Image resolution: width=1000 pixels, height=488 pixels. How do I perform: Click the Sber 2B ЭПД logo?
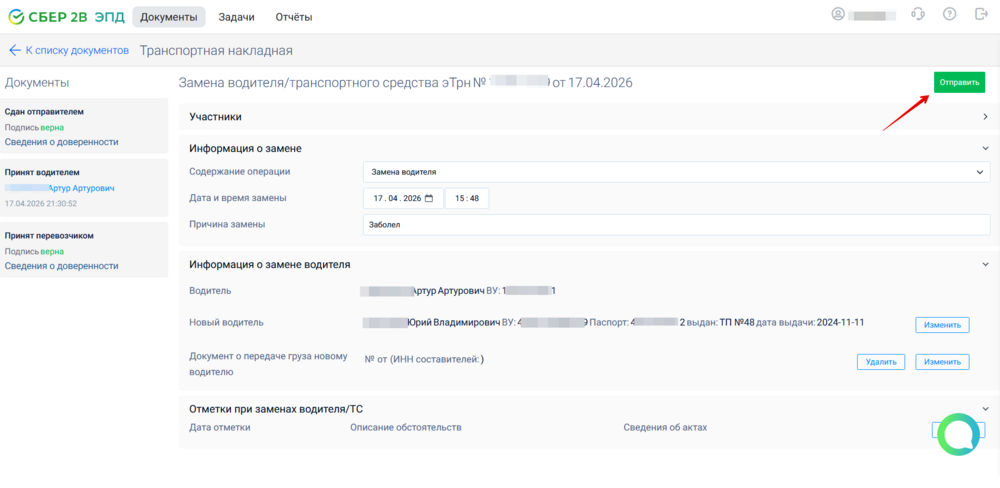click(x=66, y=17)
